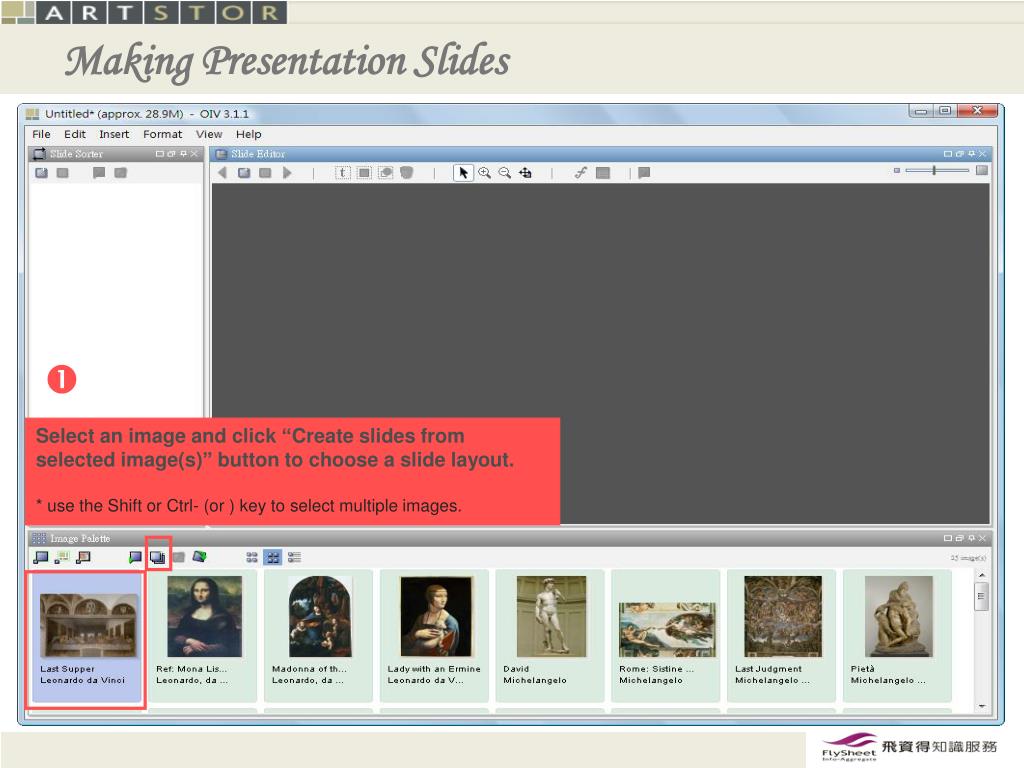Click Image Palette scrollbar up arrow
Screen dimensions: 1024x768
click(982, 575)
